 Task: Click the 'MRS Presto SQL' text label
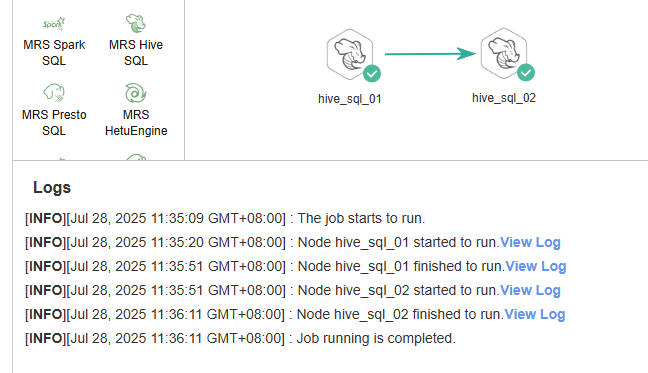coord(54,123)
